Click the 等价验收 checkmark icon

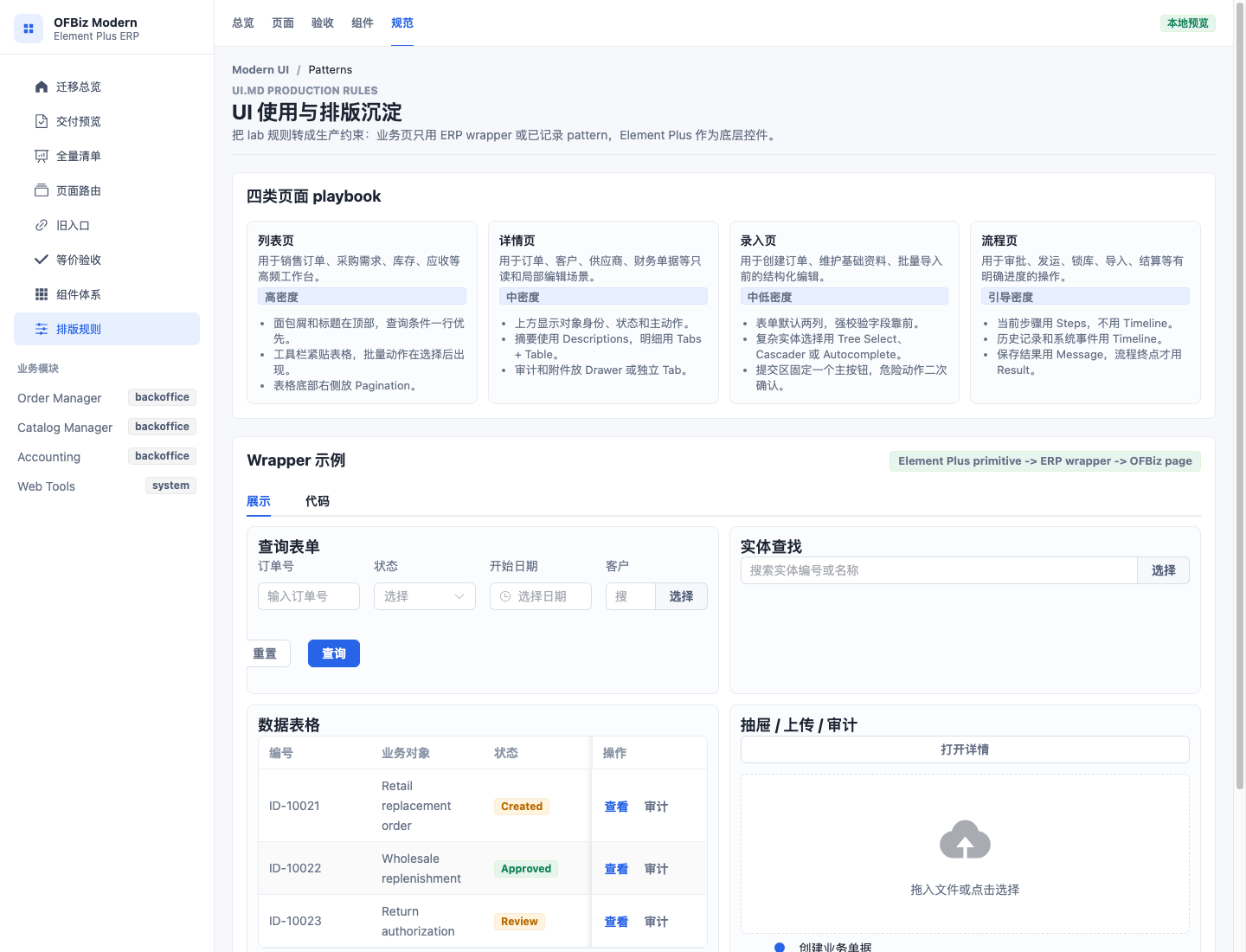click(x=42, y=260)
